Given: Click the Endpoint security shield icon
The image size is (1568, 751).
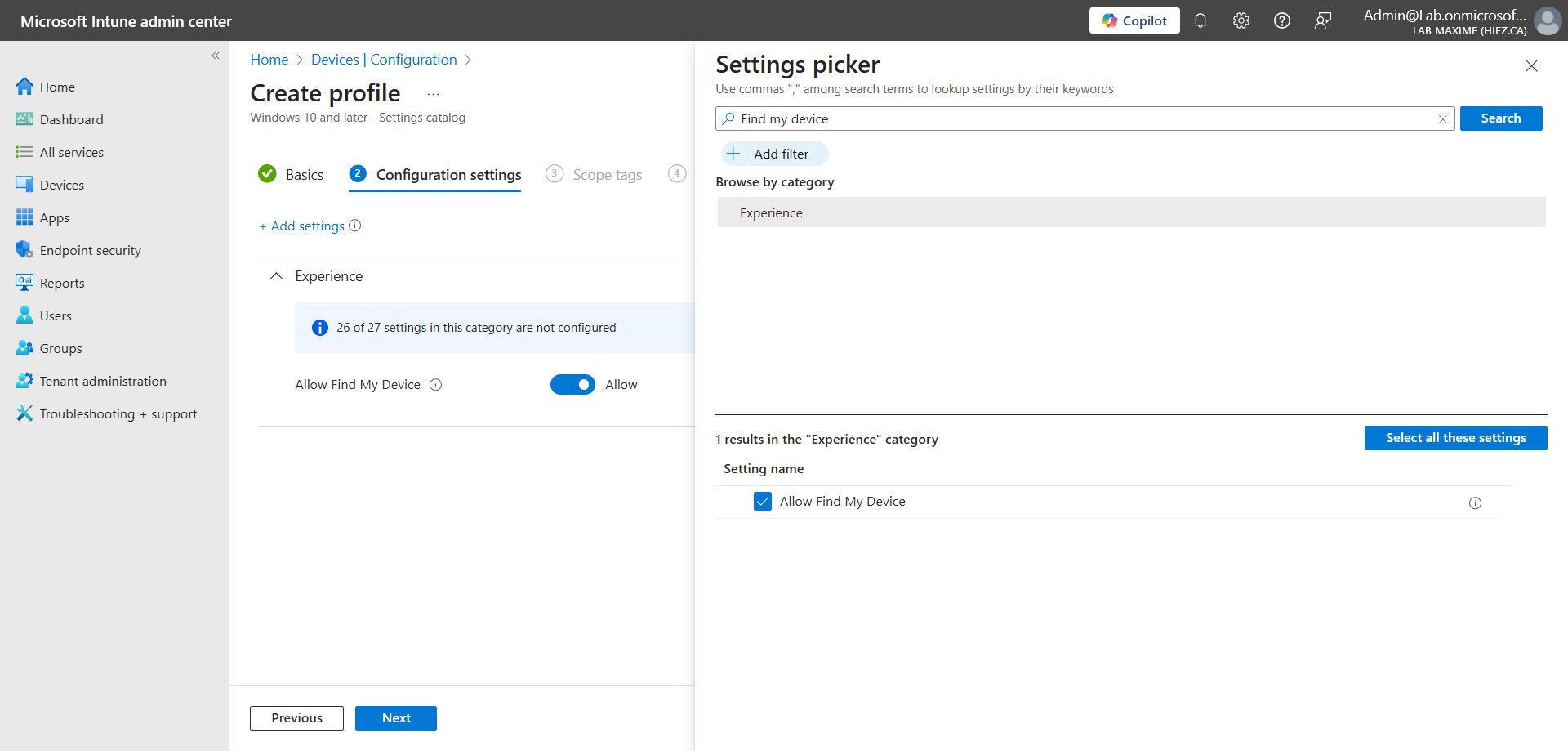Looking at the screenshot, I should point(24,250).
